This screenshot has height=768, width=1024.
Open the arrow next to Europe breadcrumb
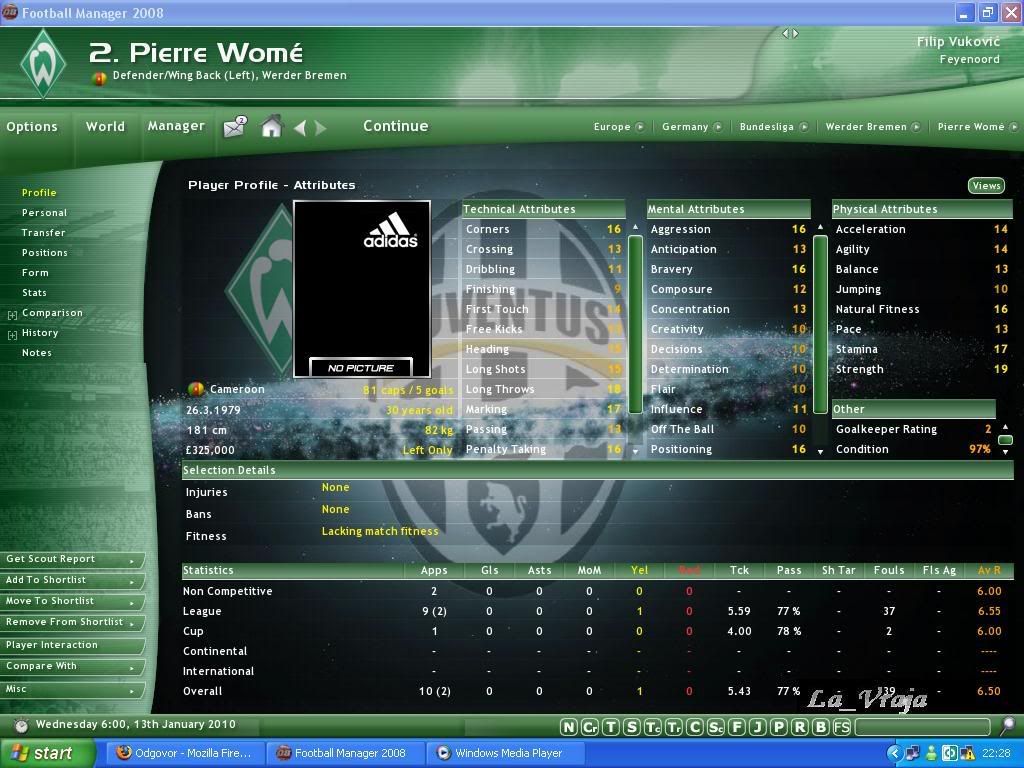(640, 127)
